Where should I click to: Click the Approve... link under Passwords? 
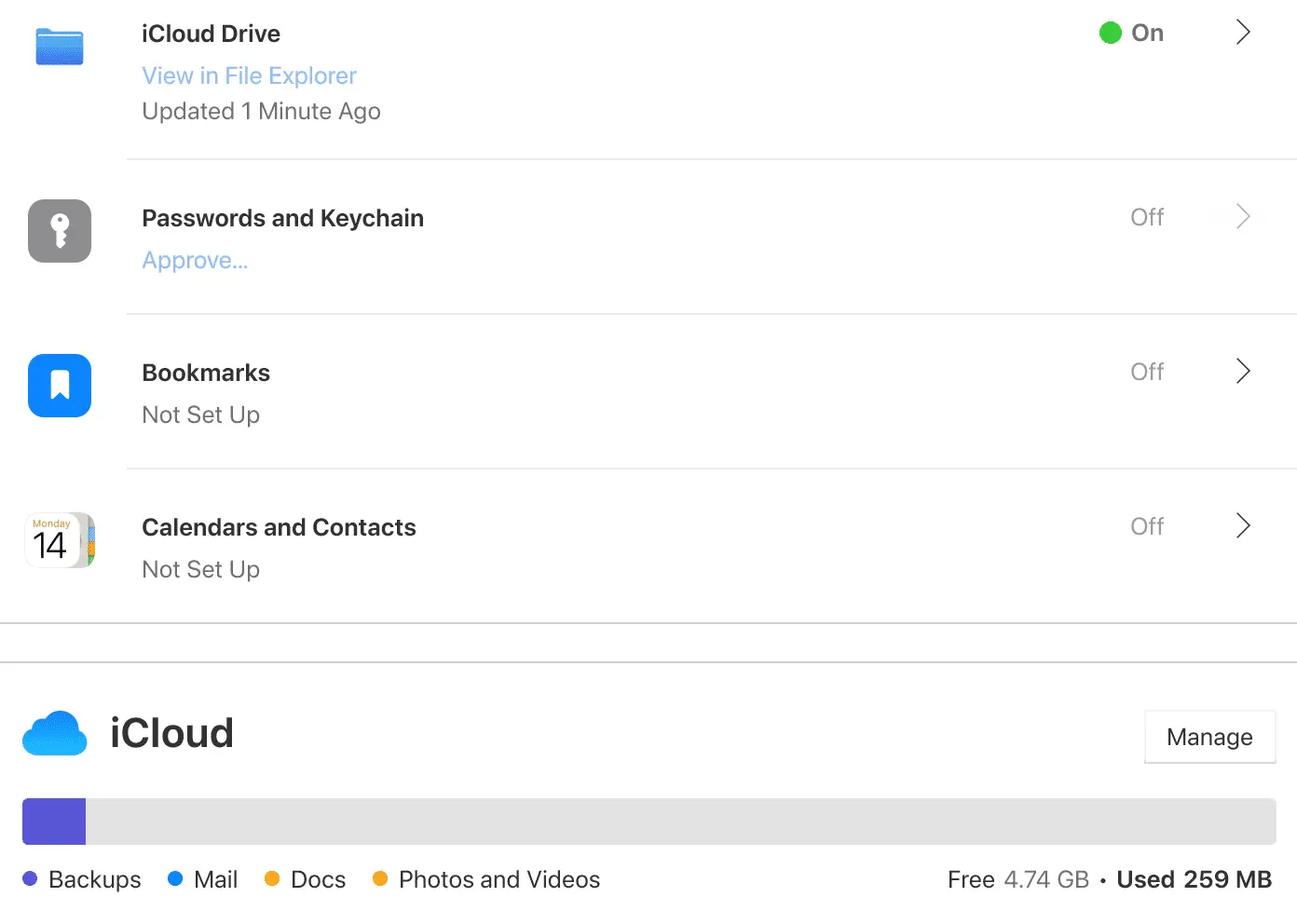click(195, 261)
